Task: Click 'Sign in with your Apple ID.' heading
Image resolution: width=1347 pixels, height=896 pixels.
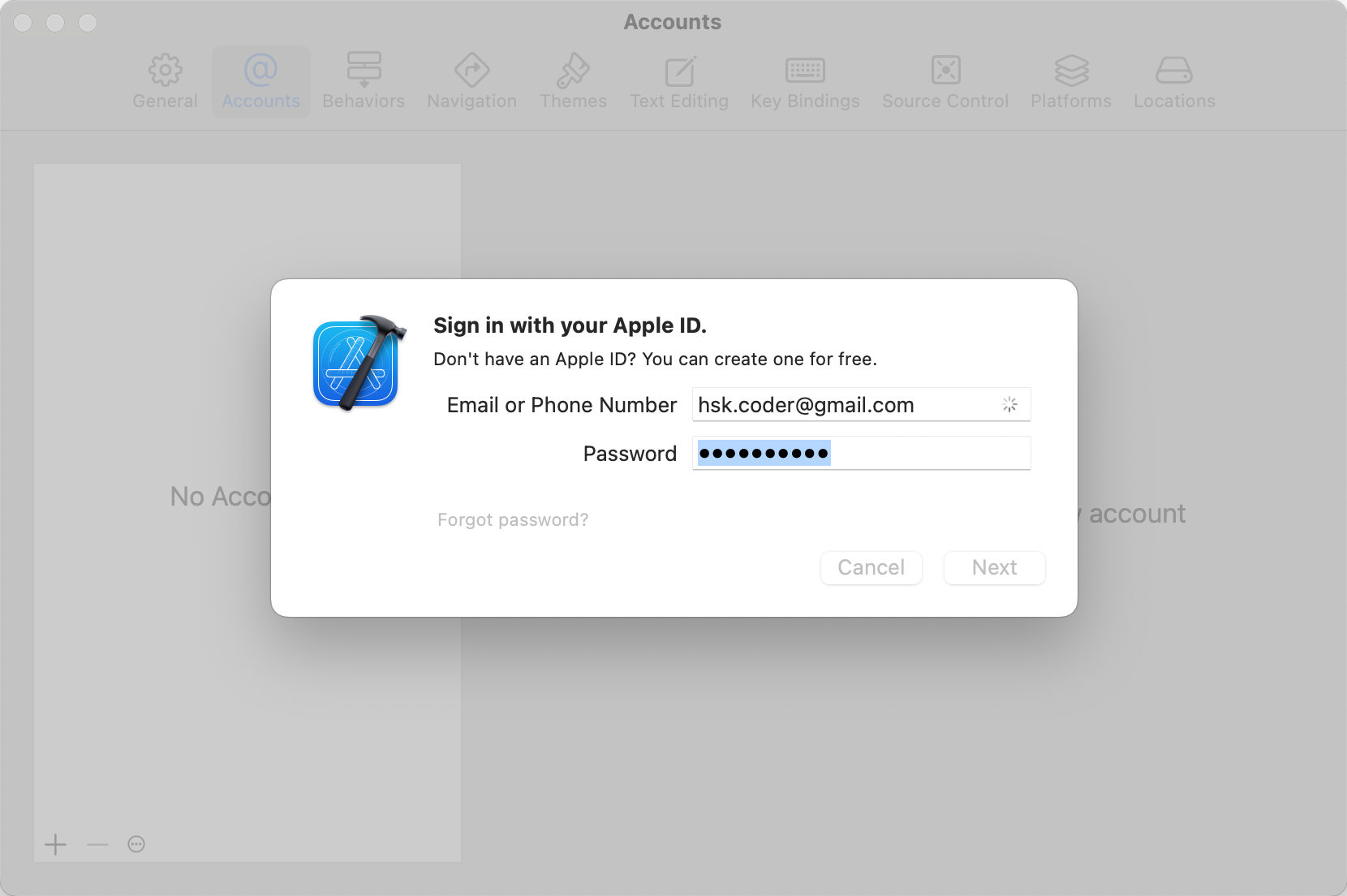Action: coord(570,325)
